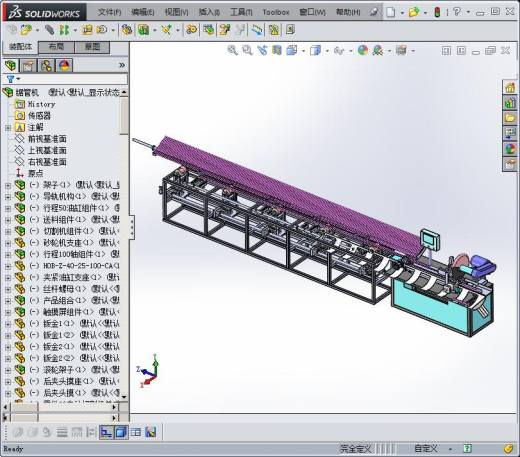Click the traffic light rebuild icon
This screenshot has height=457, width=520.
click(437, 12)
